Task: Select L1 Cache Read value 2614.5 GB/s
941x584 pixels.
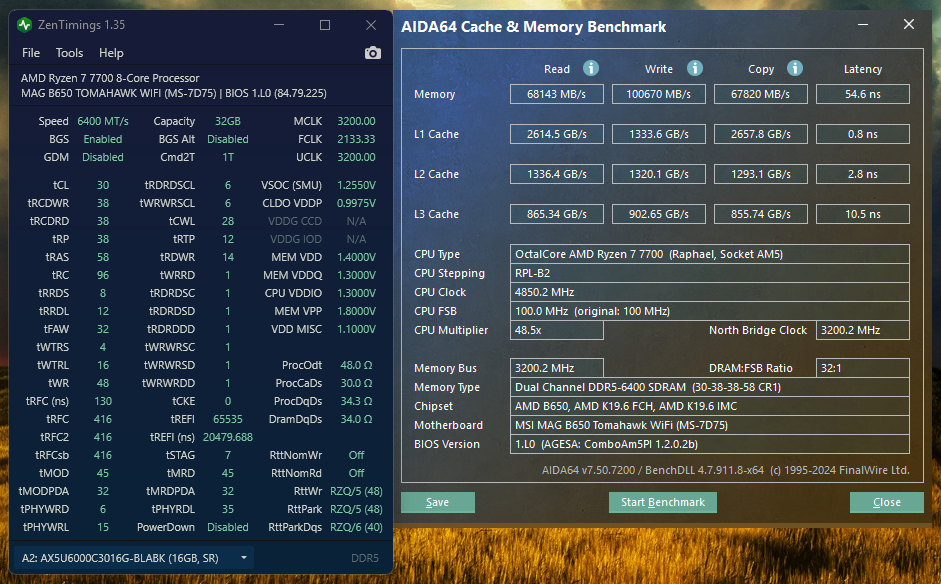Action: click(x=556, y=134)
